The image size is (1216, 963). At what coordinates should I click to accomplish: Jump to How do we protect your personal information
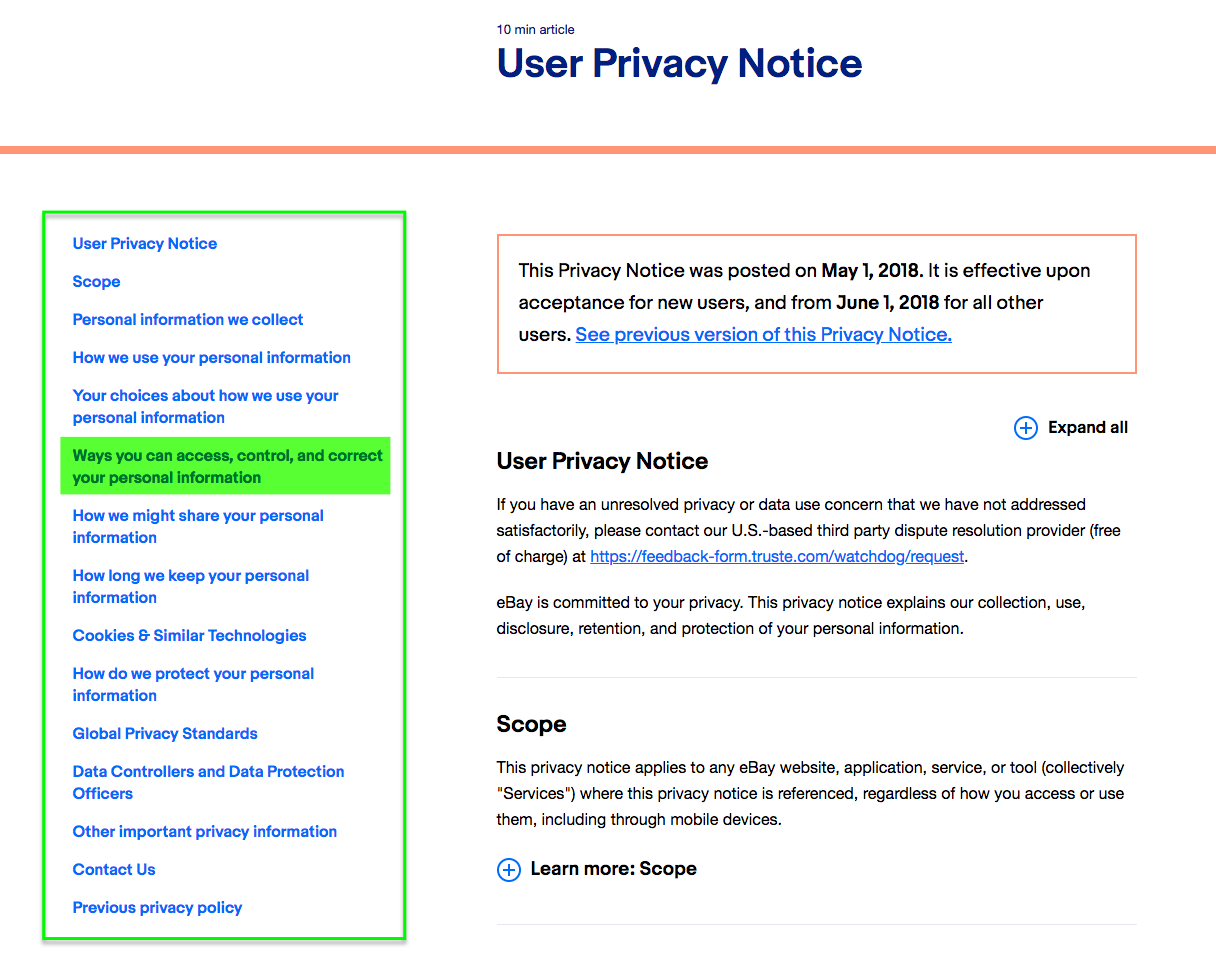click(193, 685)
